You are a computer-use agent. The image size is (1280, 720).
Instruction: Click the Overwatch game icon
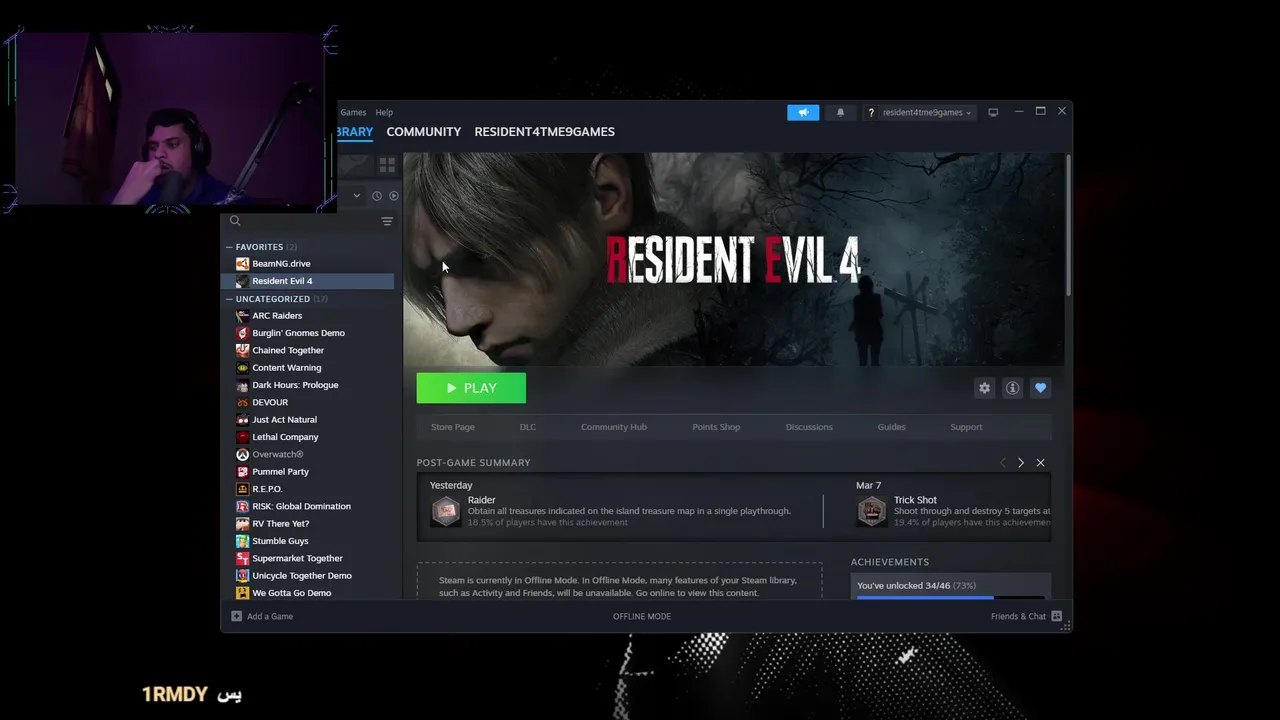tap(242, 454)
